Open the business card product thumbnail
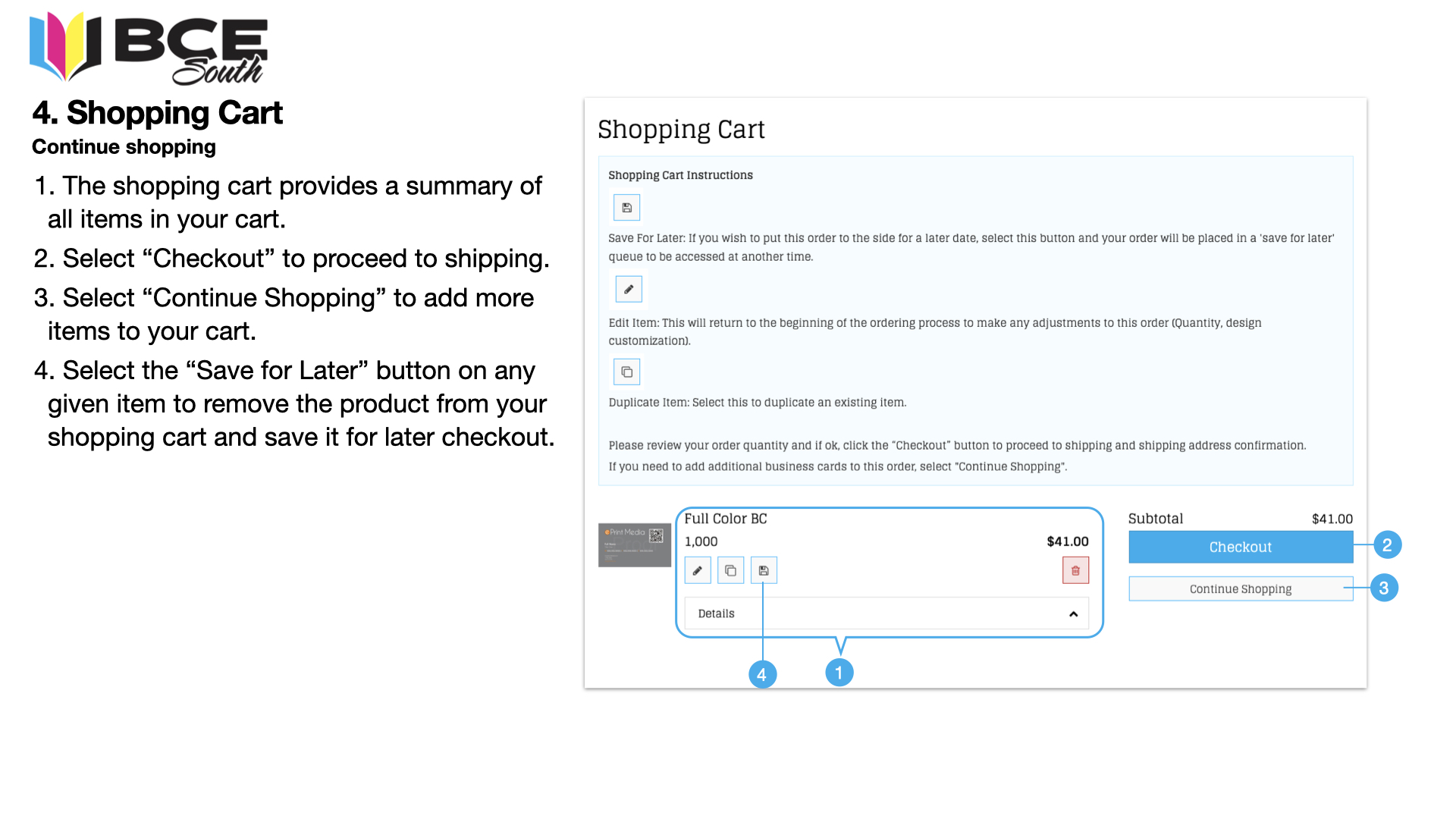Image resolution: width=1456 pixels, height=819 pixels. (x=635, y=544)
